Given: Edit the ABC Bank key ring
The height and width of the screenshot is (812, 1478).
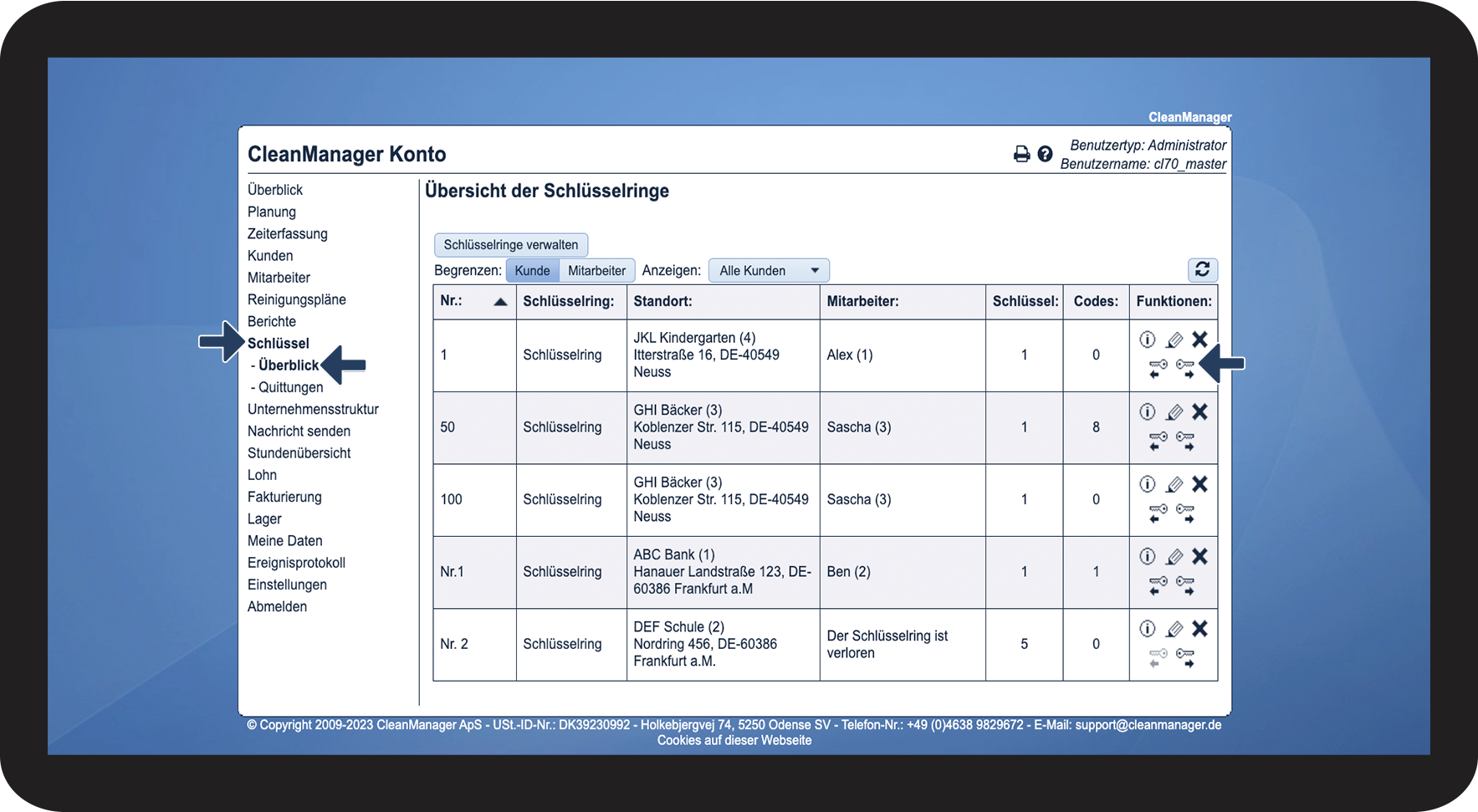Looking at the screenshot, I should click(x=1174, y=556).
